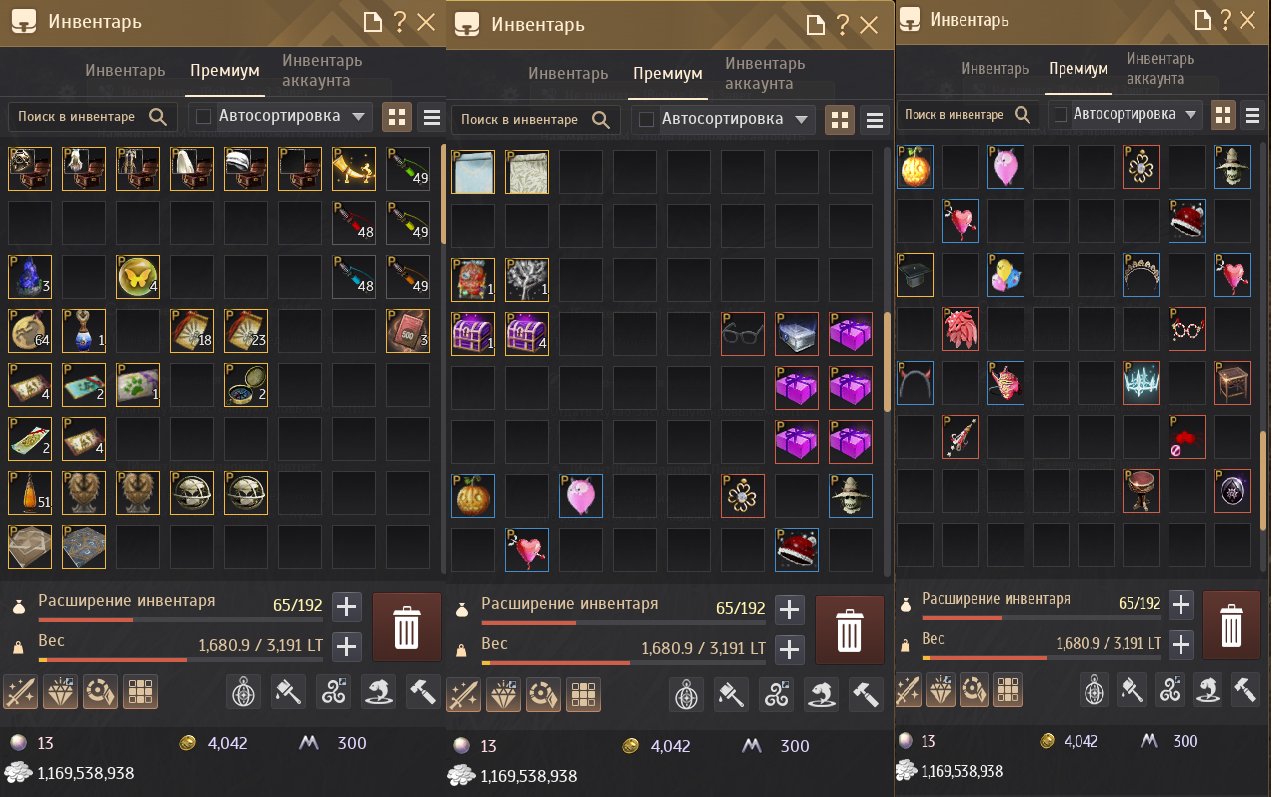Click the black-framed glasses item
1272x797 pixels.
tap(743, 333)
